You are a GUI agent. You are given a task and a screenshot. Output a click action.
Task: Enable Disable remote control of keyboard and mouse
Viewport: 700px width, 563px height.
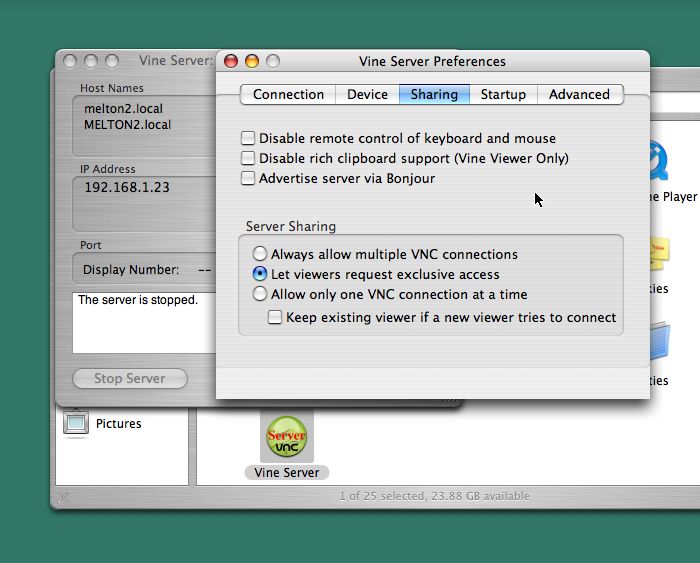248,138
